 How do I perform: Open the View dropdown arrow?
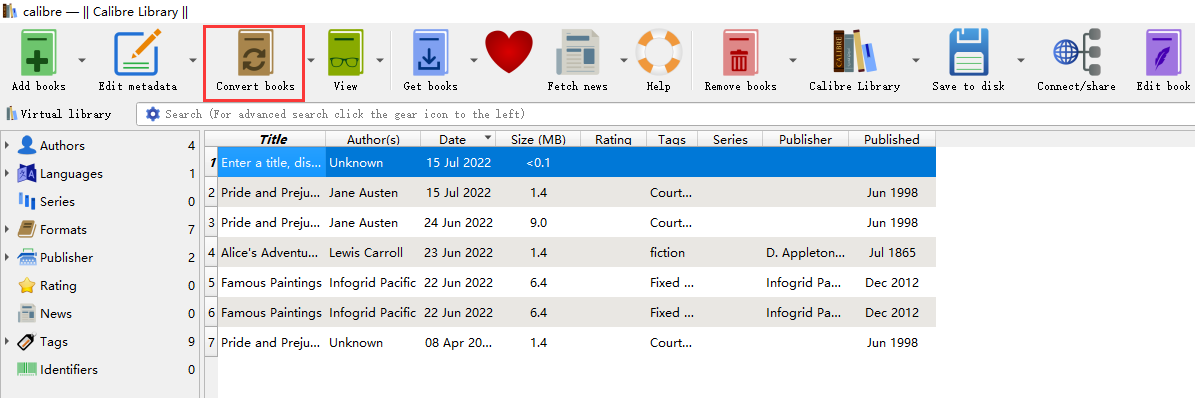tap(380, 59)
